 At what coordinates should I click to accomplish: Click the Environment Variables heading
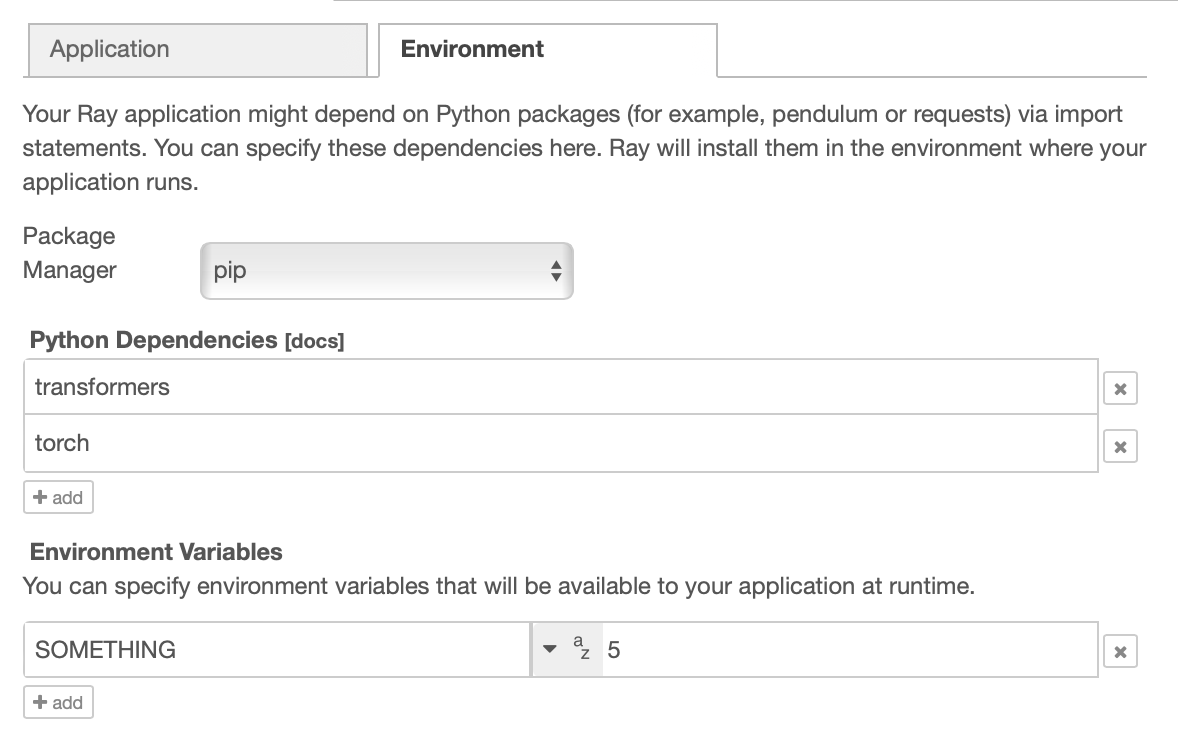pyautogui.click(x=156, y=552)
